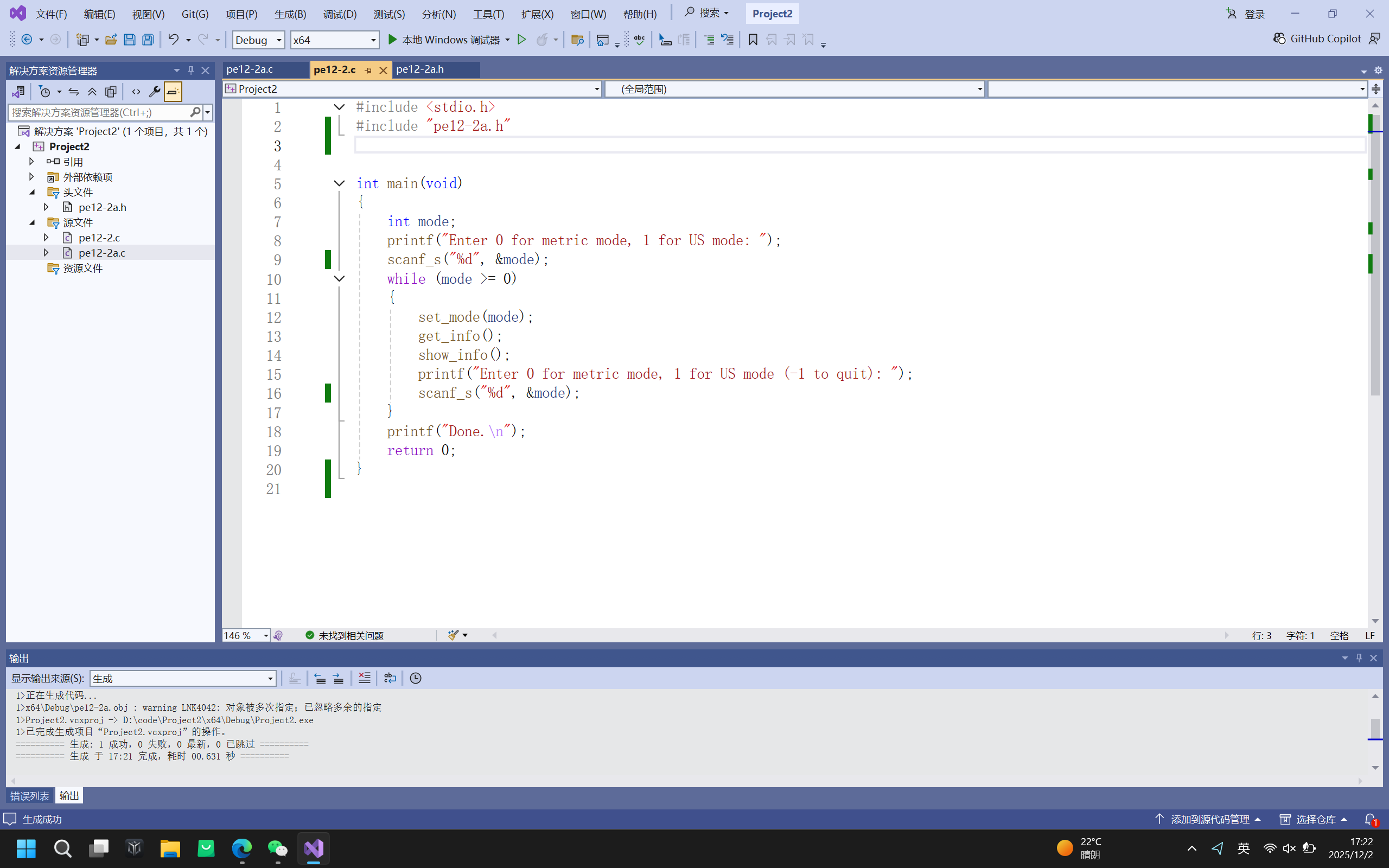Click the Undo toolbar icon
The image size is (1389, 868).
(x=173, y=40)
